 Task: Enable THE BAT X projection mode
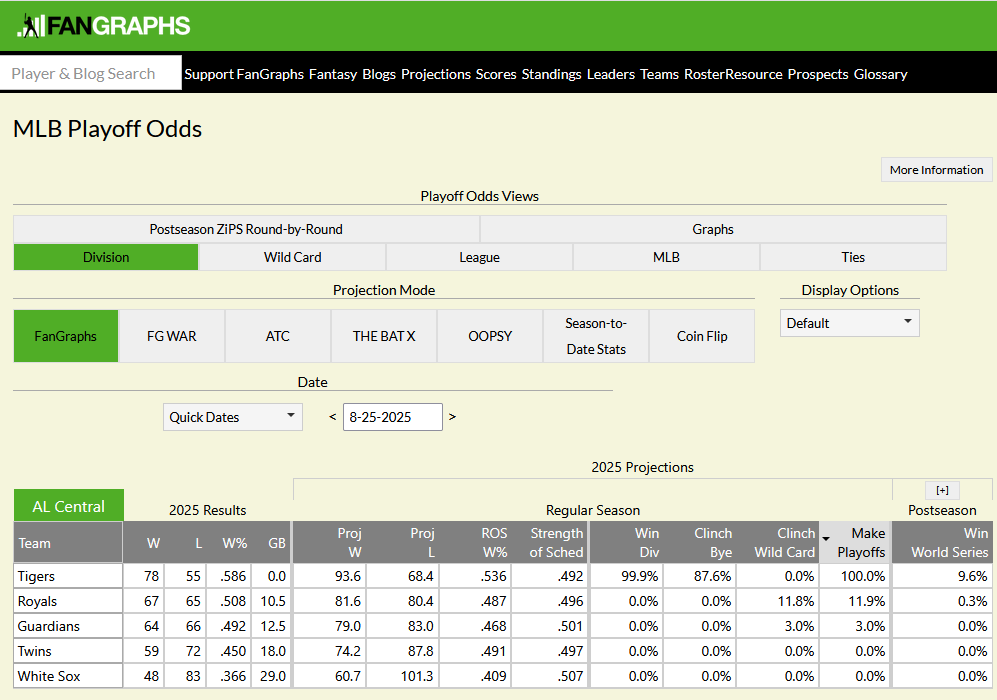click(384, 336)
